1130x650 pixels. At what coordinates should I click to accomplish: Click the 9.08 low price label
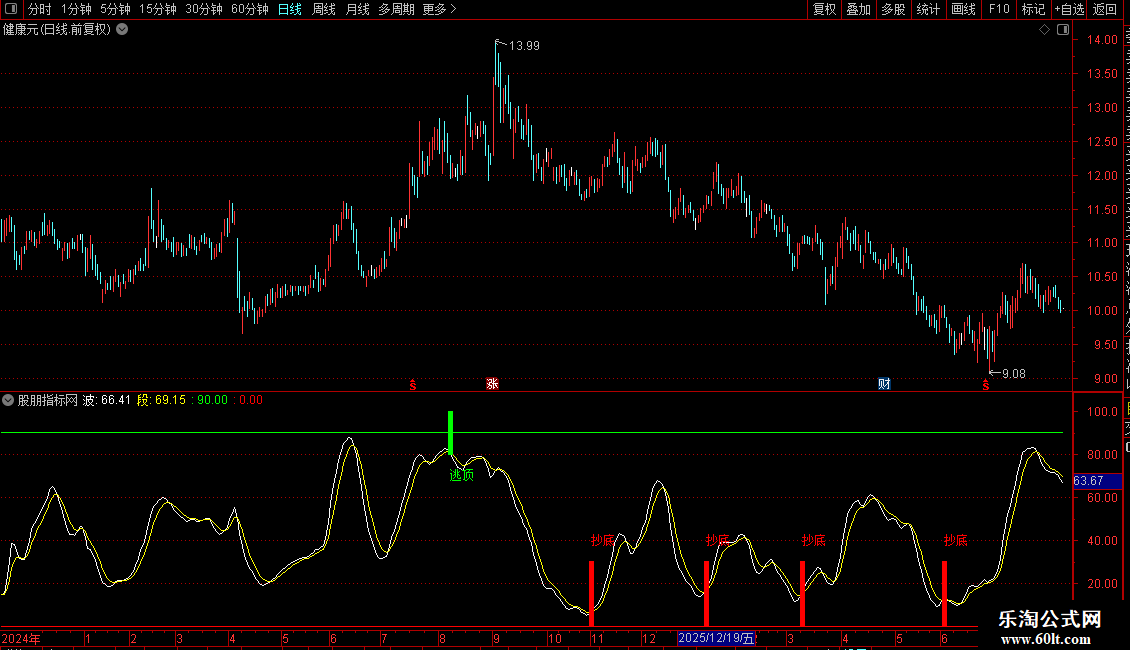pyautogui.click(x=1013, y=374)
